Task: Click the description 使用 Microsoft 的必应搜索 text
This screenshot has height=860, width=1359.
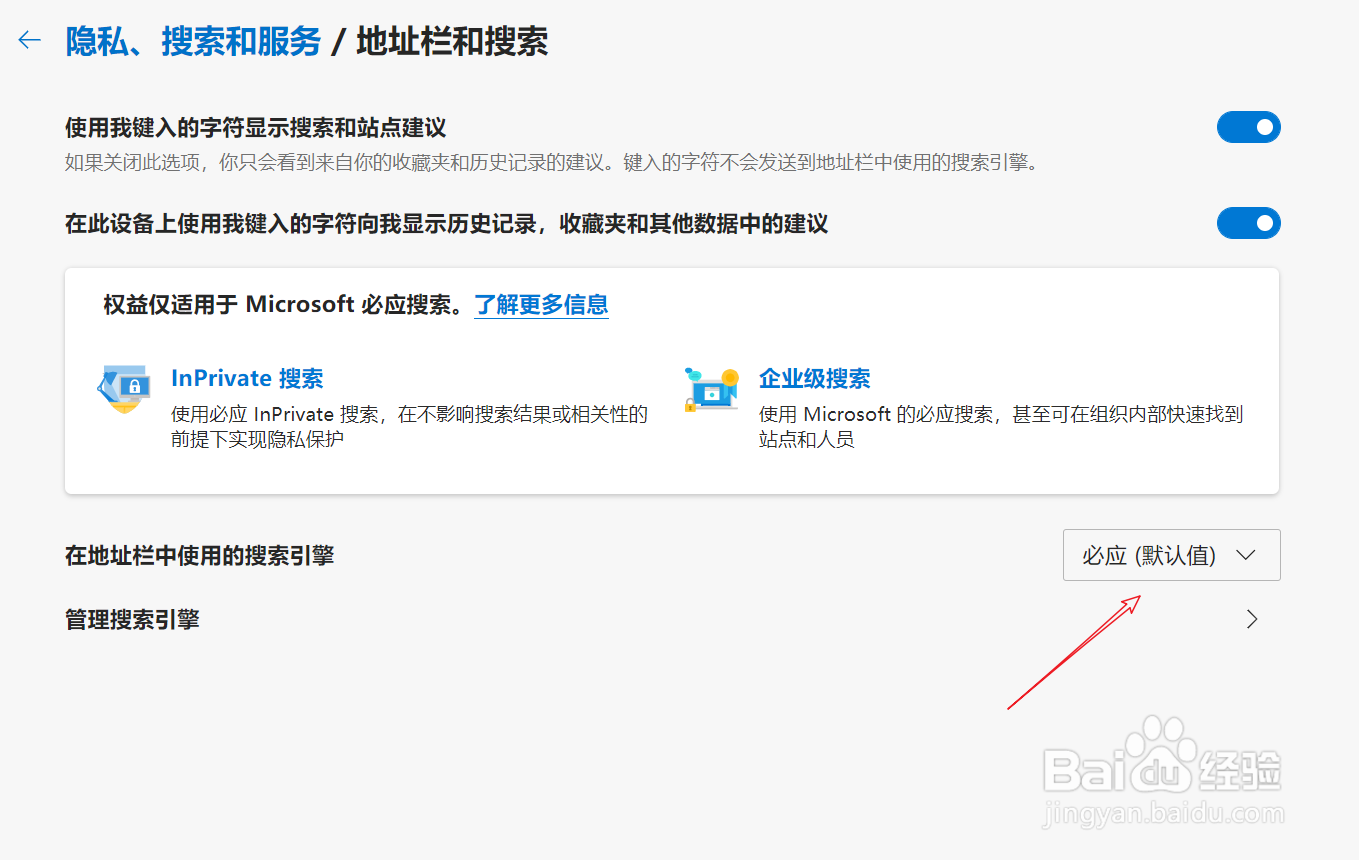Action: click(1001, 426)
